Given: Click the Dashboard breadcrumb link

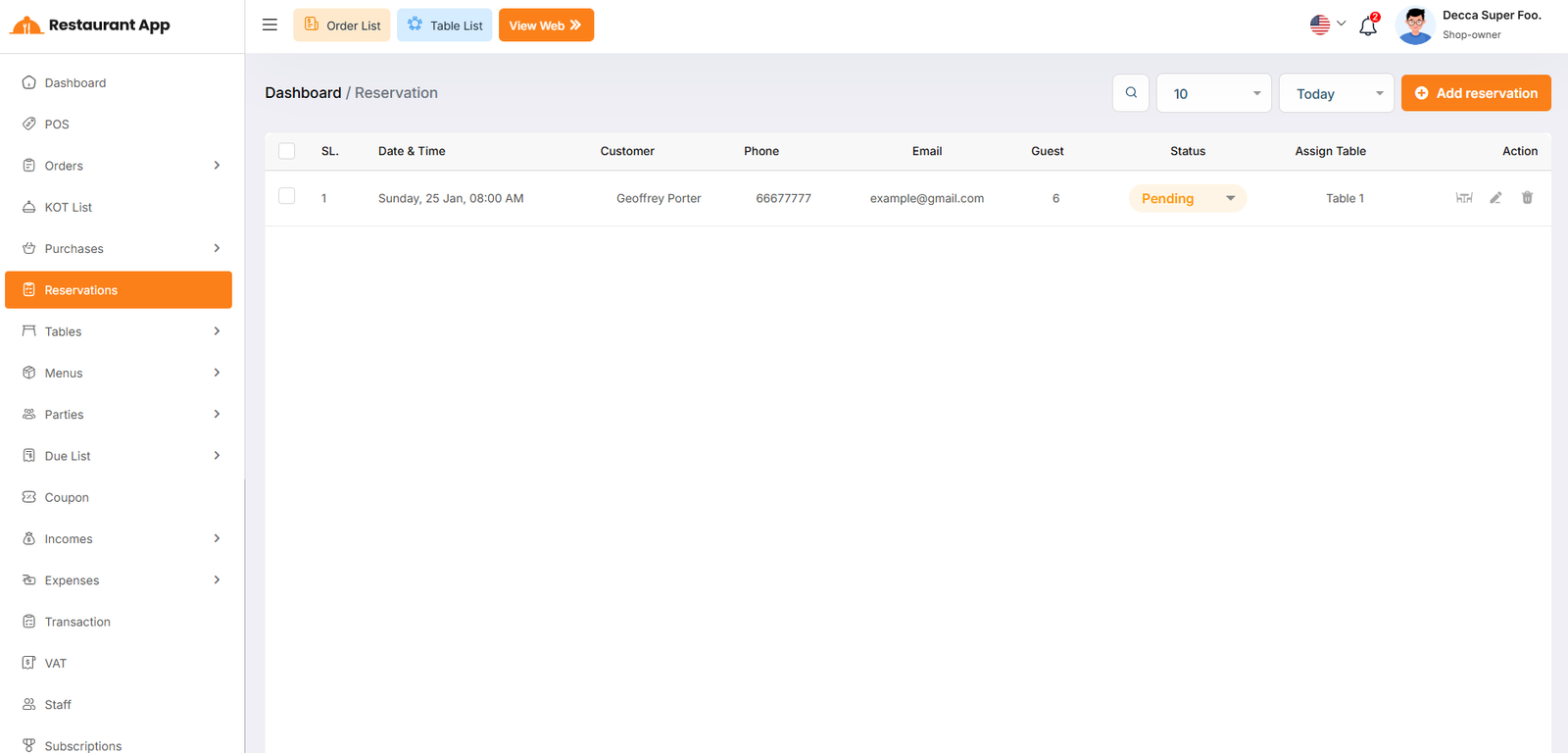Looking at the screenshot, I should tap(303, 93).
